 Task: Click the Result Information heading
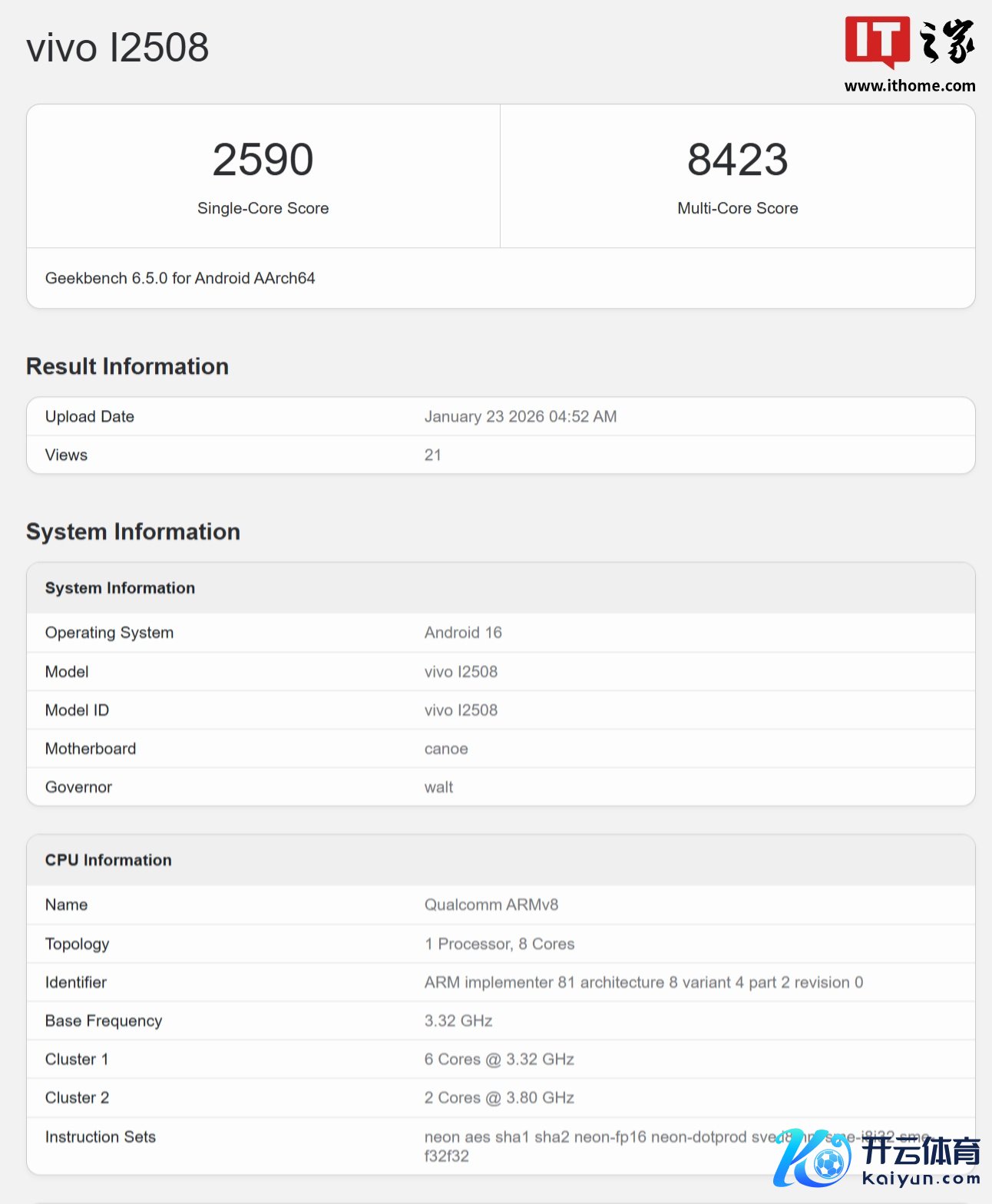coord(127,366)
